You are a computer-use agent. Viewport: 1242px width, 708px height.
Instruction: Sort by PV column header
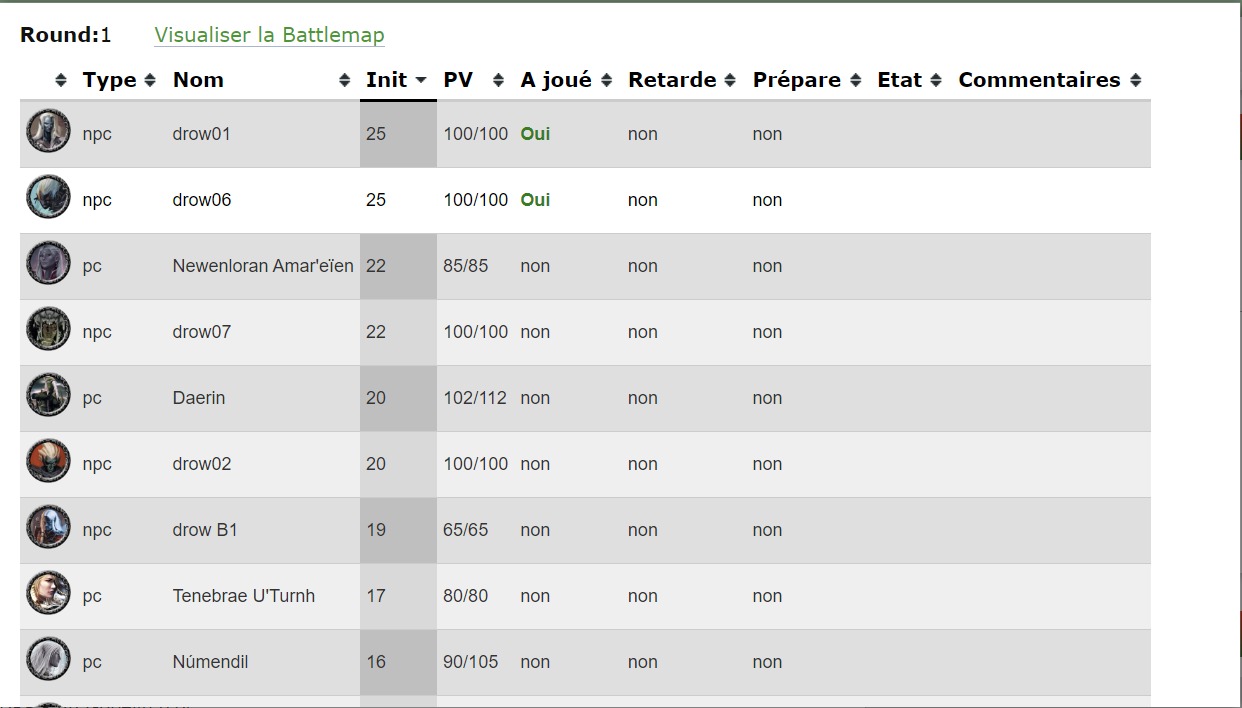(x=458, y=80)
